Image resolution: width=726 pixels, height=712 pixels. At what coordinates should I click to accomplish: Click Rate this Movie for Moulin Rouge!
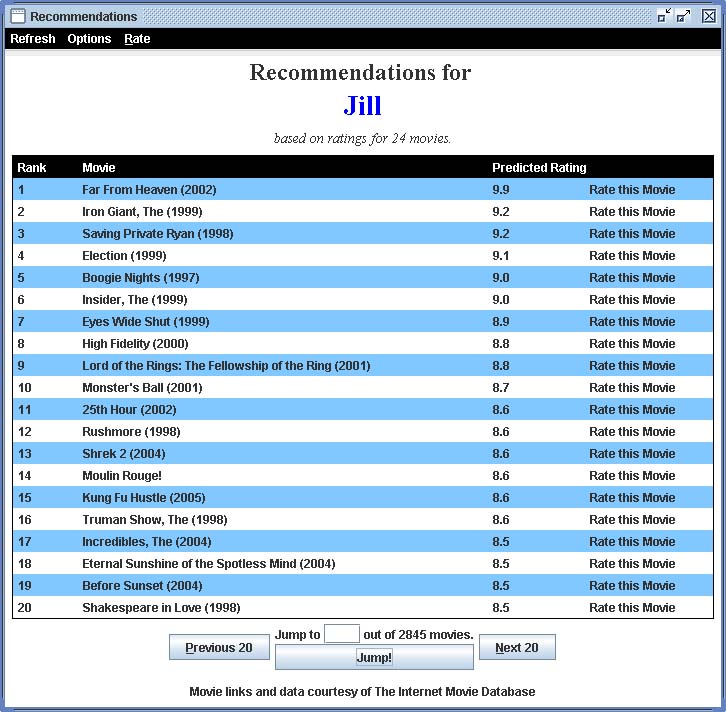(x=632, y=475)
